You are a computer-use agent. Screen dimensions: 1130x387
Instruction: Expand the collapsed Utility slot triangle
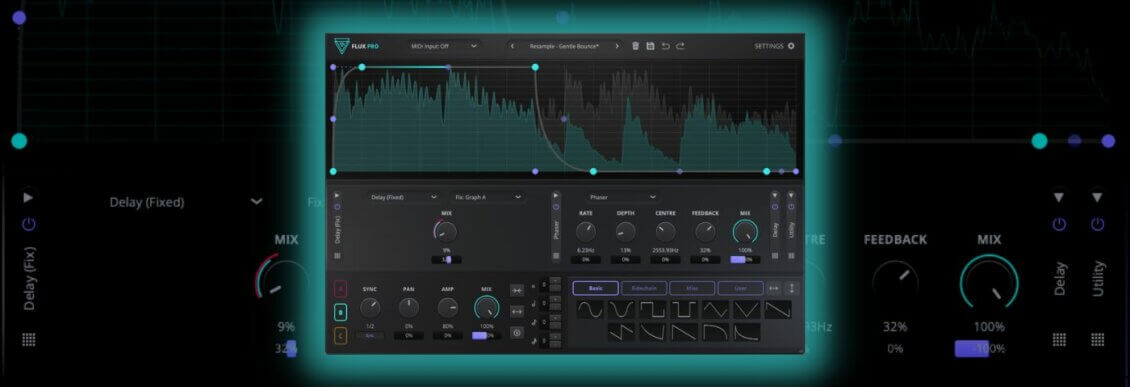tap(791, 195)
